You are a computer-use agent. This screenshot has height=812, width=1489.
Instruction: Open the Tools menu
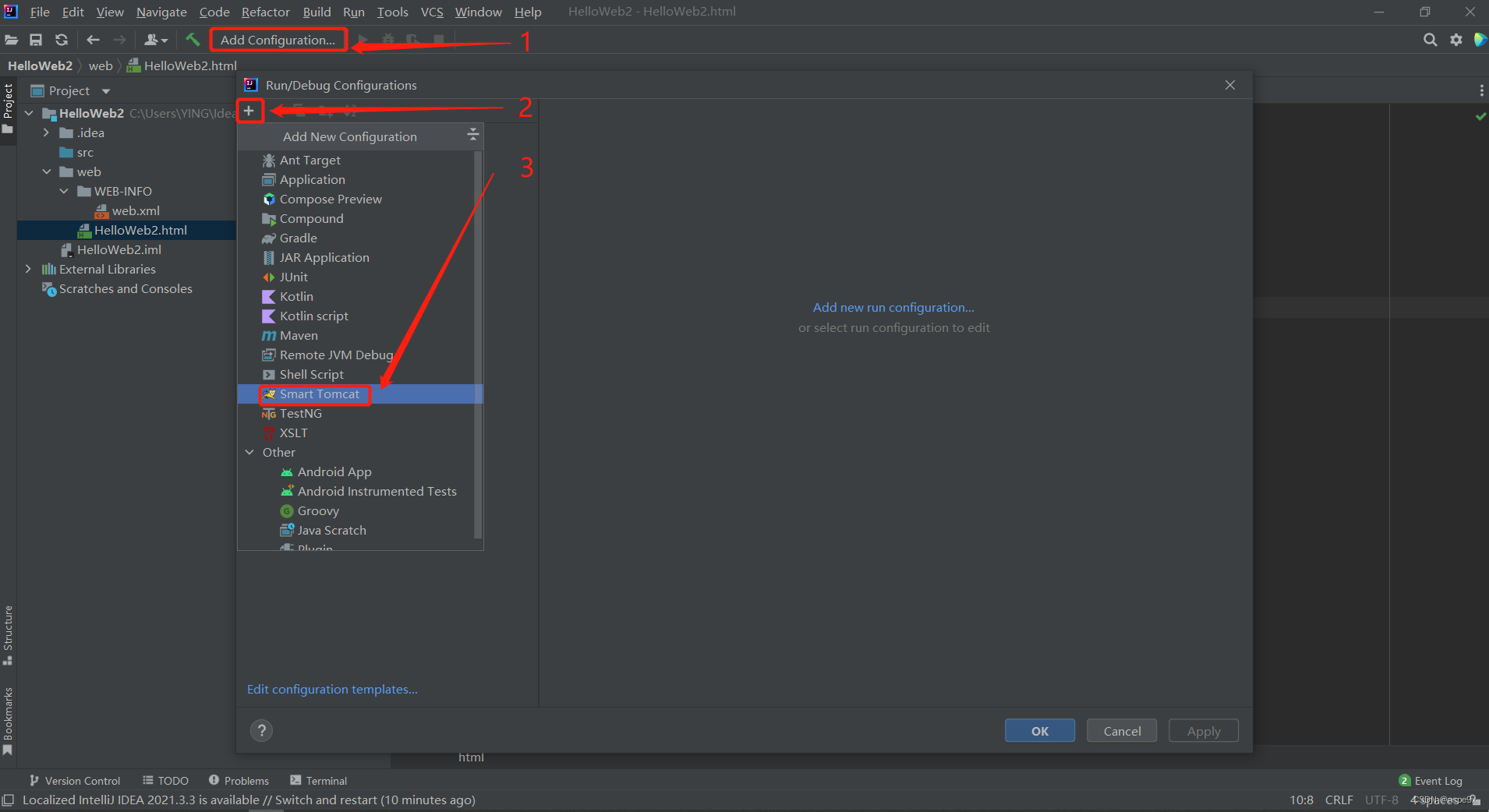392,12
